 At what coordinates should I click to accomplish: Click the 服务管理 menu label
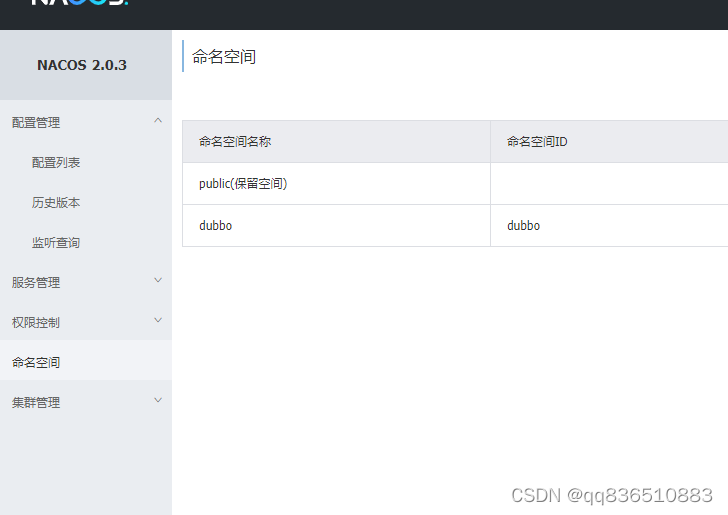[x=36, y=282]
